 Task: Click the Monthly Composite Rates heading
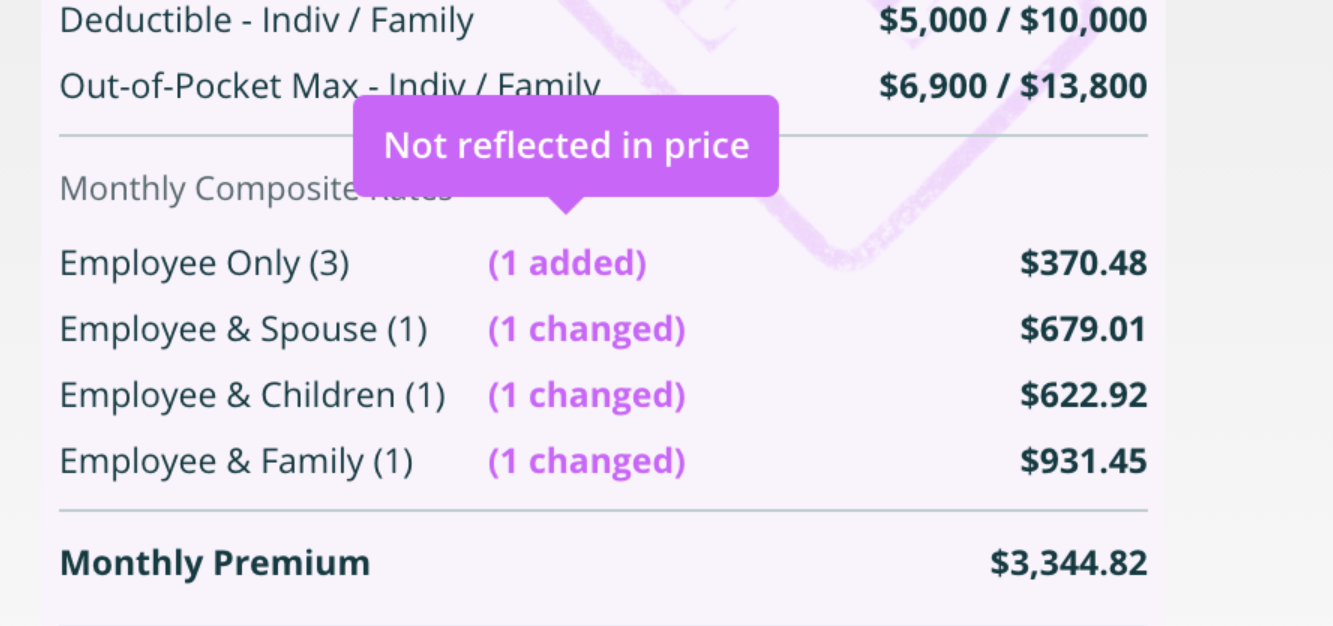pos(256,188)
